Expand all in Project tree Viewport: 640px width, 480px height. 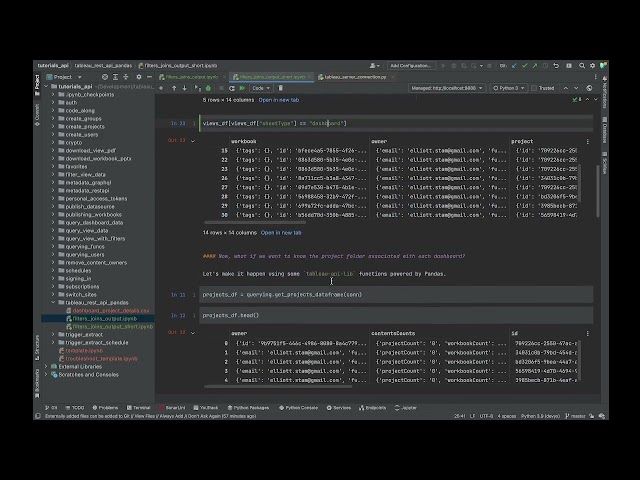click(115, 77)
